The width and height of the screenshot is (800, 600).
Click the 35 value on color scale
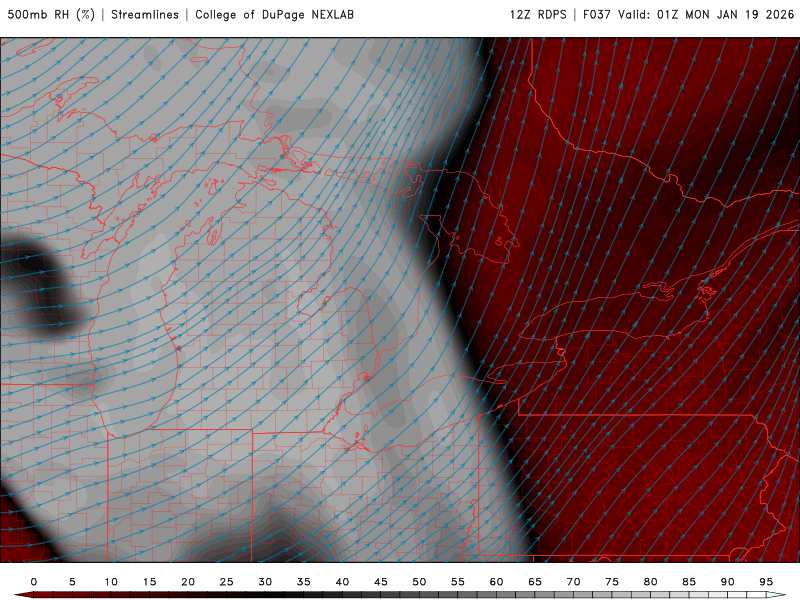(x=304, y=582)
